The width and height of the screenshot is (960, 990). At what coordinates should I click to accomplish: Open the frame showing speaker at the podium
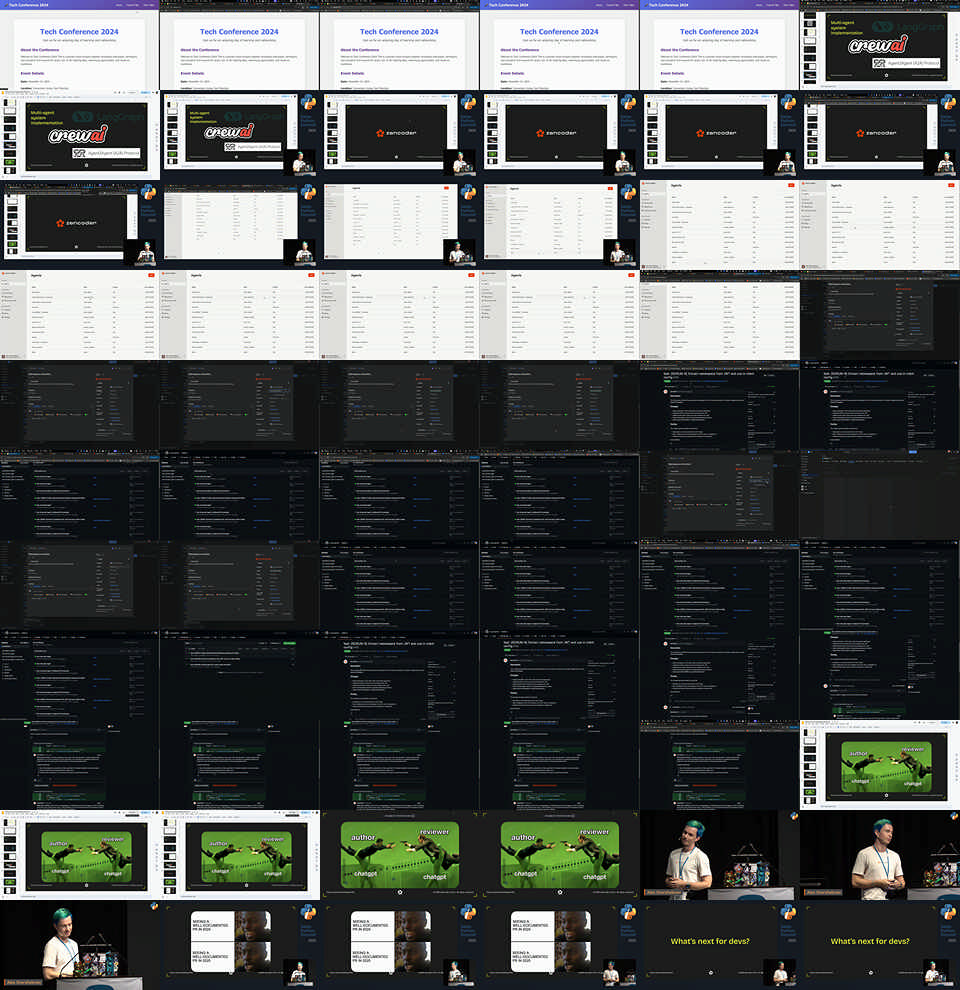tap(80, 945)
